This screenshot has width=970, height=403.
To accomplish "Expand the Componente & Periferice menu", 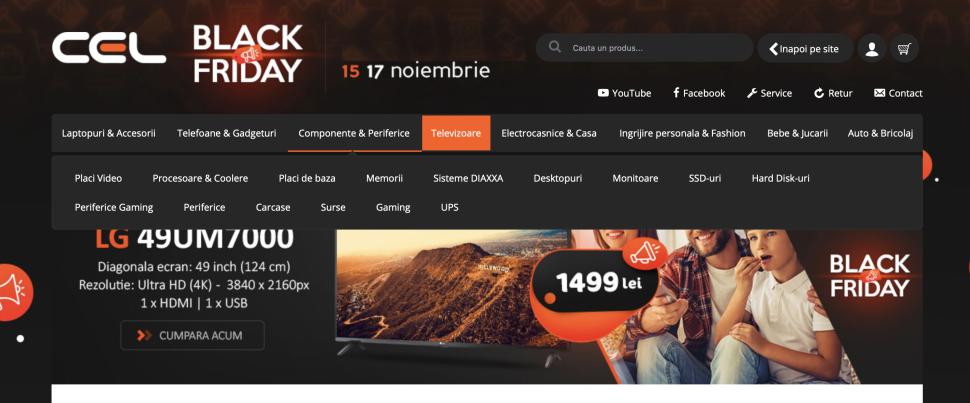I will (x=354, y=133).
